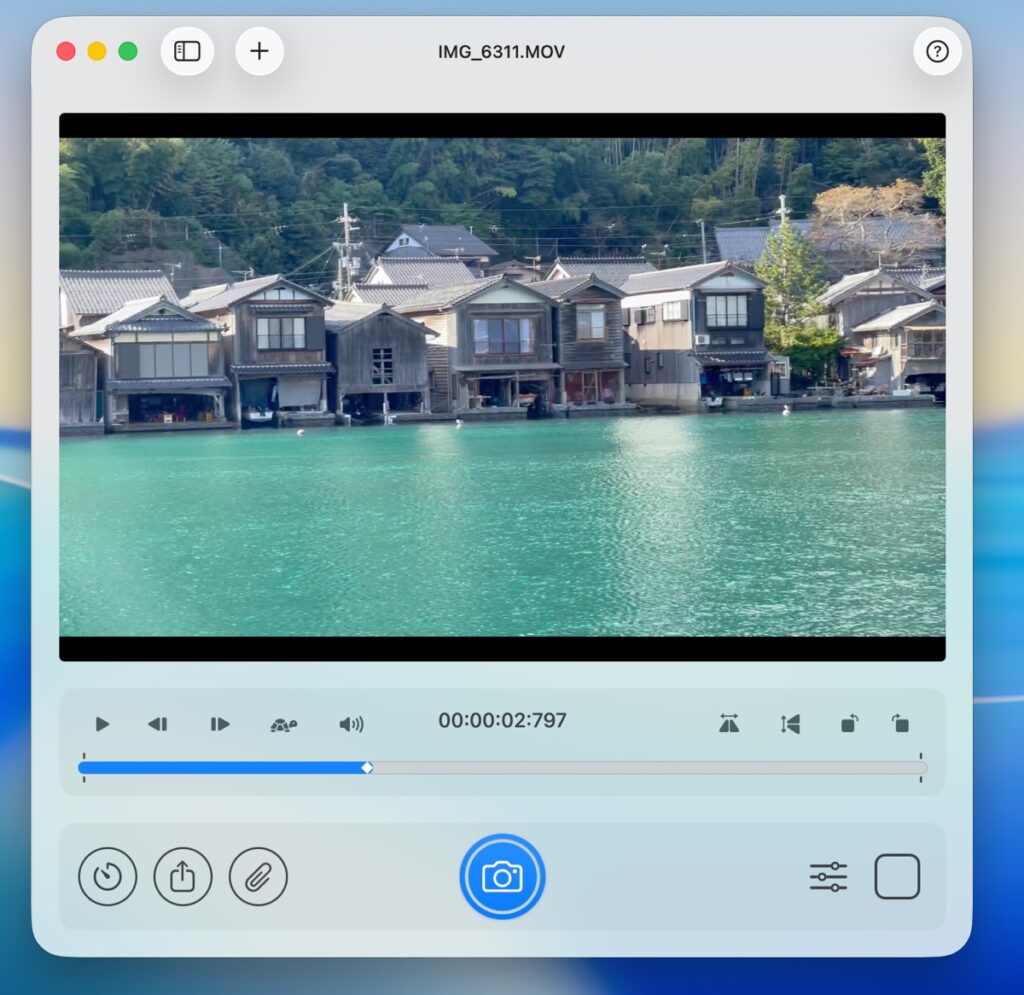Flip video vertically
Image resolution: width=1024 pixels, height=995 pixels.
pos(790,724)
